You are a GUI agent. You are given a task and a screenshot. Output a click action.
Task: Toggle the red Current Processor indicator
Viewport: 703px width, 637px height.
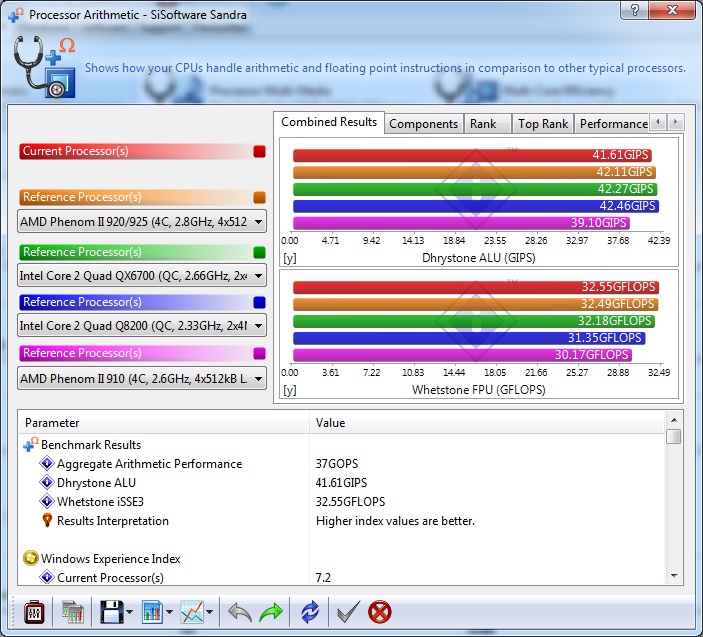click(259, 152)
